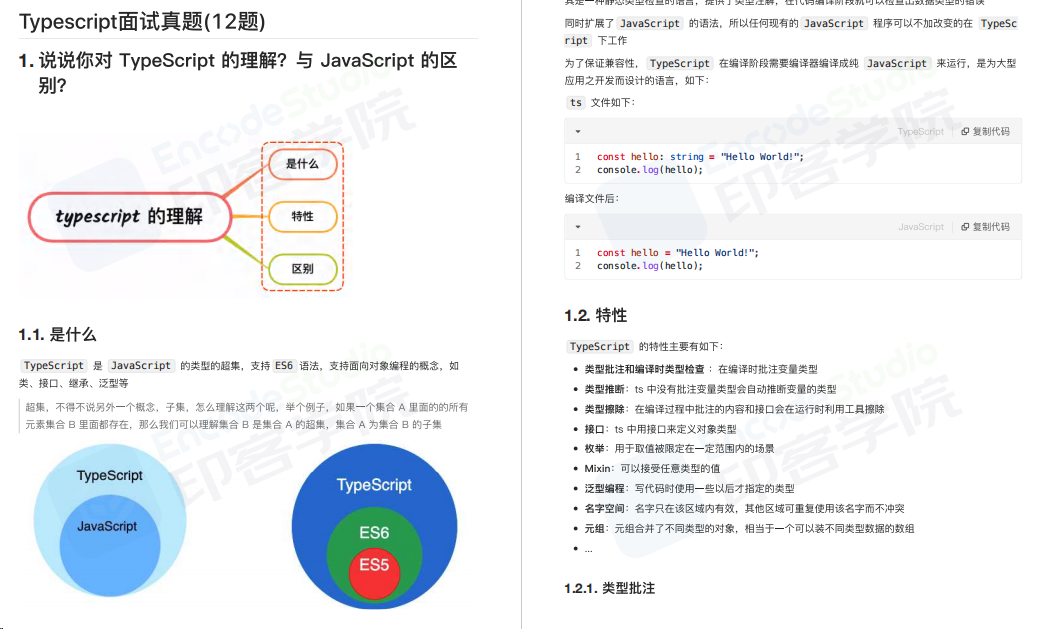Click the 1.1. 是什么 heading
Image resolution: width=1042 pixels, height=629 pixels.
tap(57, 335)
